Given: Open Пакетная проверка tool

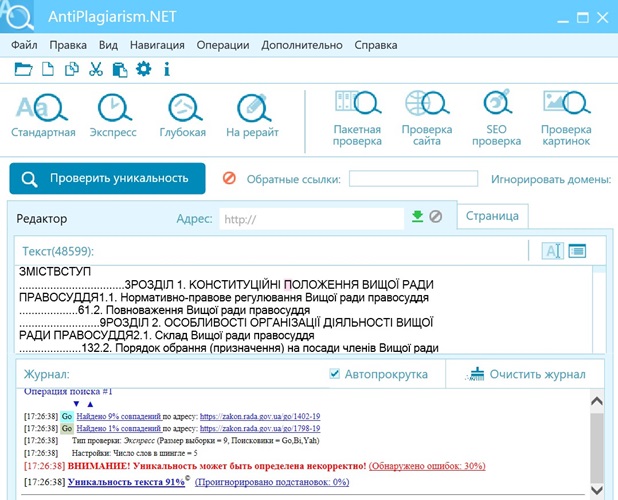Looking at the screenshot, I should pos(357,118).
